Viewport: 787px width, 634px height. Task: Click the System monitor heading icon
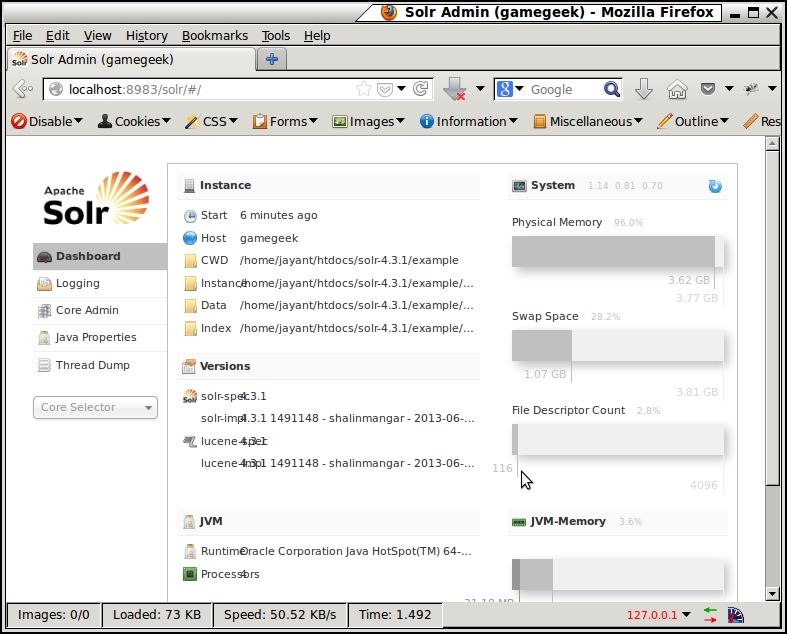[519, 186]
